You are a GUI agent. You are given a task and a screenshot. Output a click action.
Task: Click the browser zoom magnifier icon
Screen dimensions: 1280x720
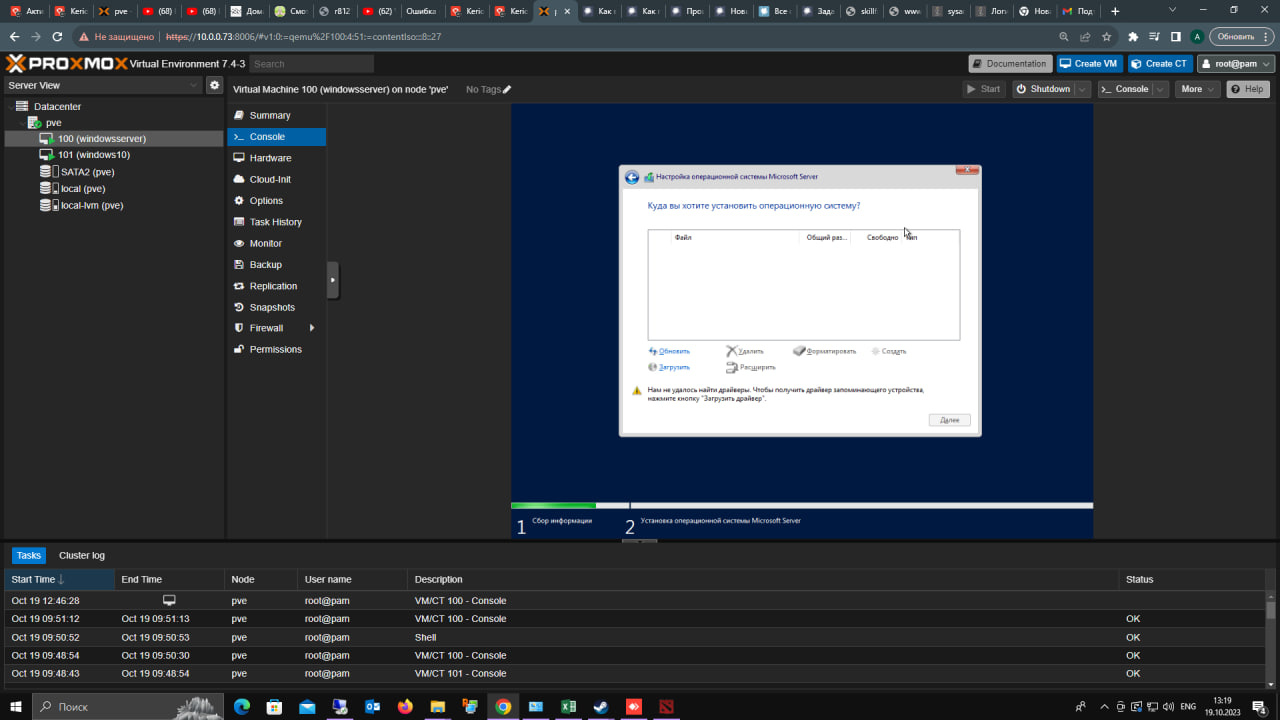pos(1065,36)
